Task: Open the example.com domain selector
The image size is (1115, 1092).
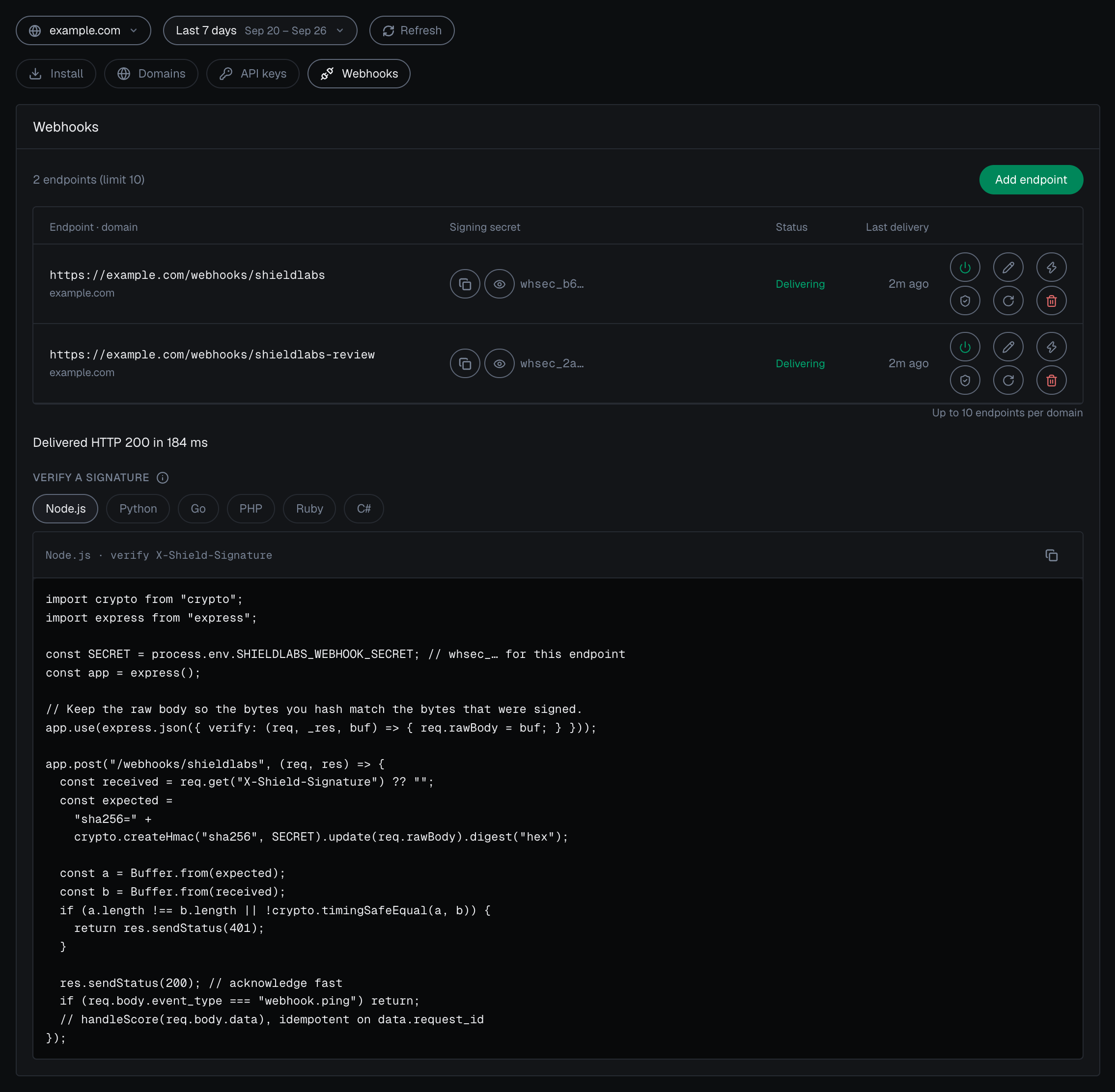Action: pyautogui.click(x=83, y=30)
